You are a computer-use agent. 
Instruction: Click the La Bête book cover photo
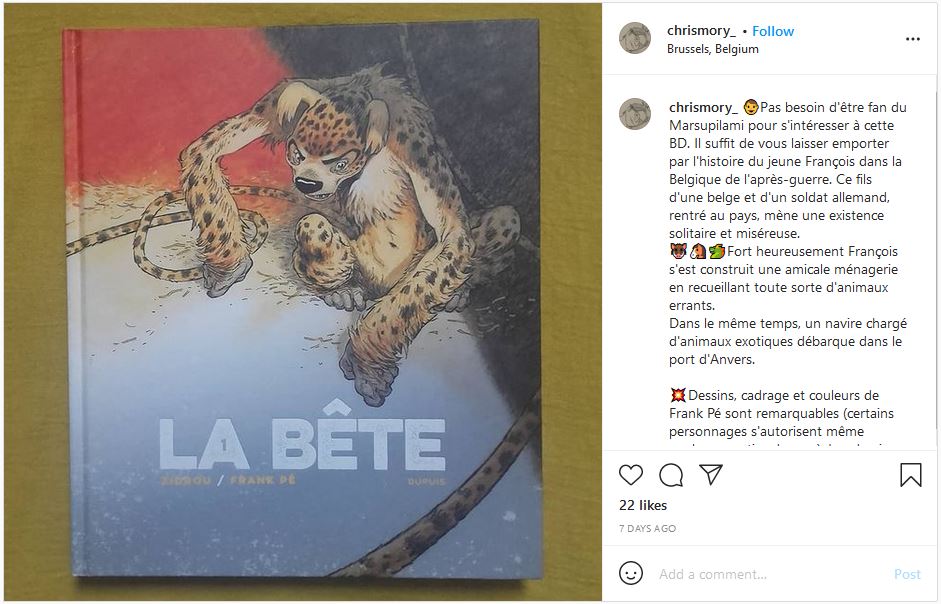click(302, 301)
